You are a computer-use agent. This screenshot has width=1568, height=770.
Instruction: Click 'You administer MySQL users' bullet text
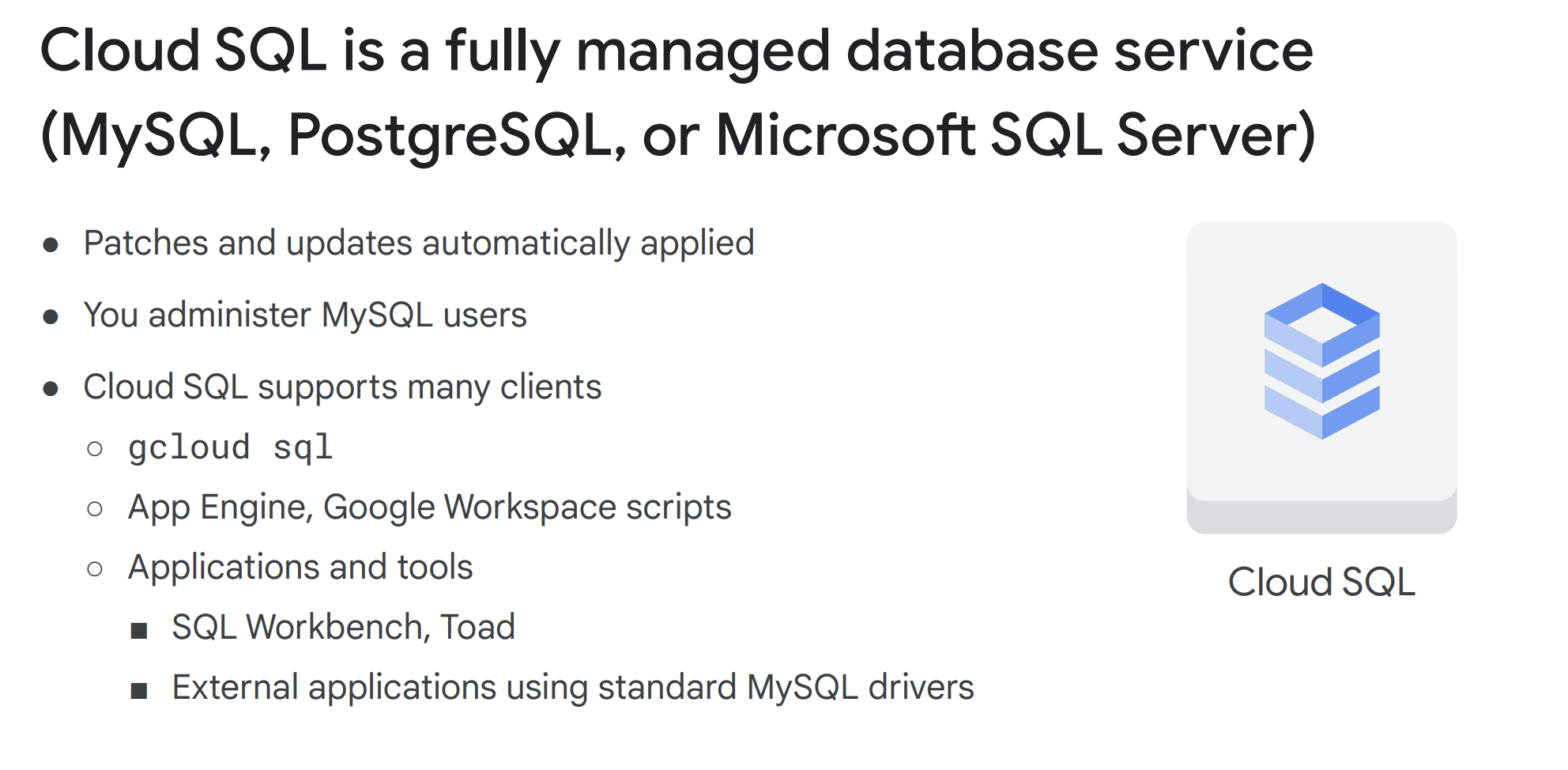click(x=305, y=315)
